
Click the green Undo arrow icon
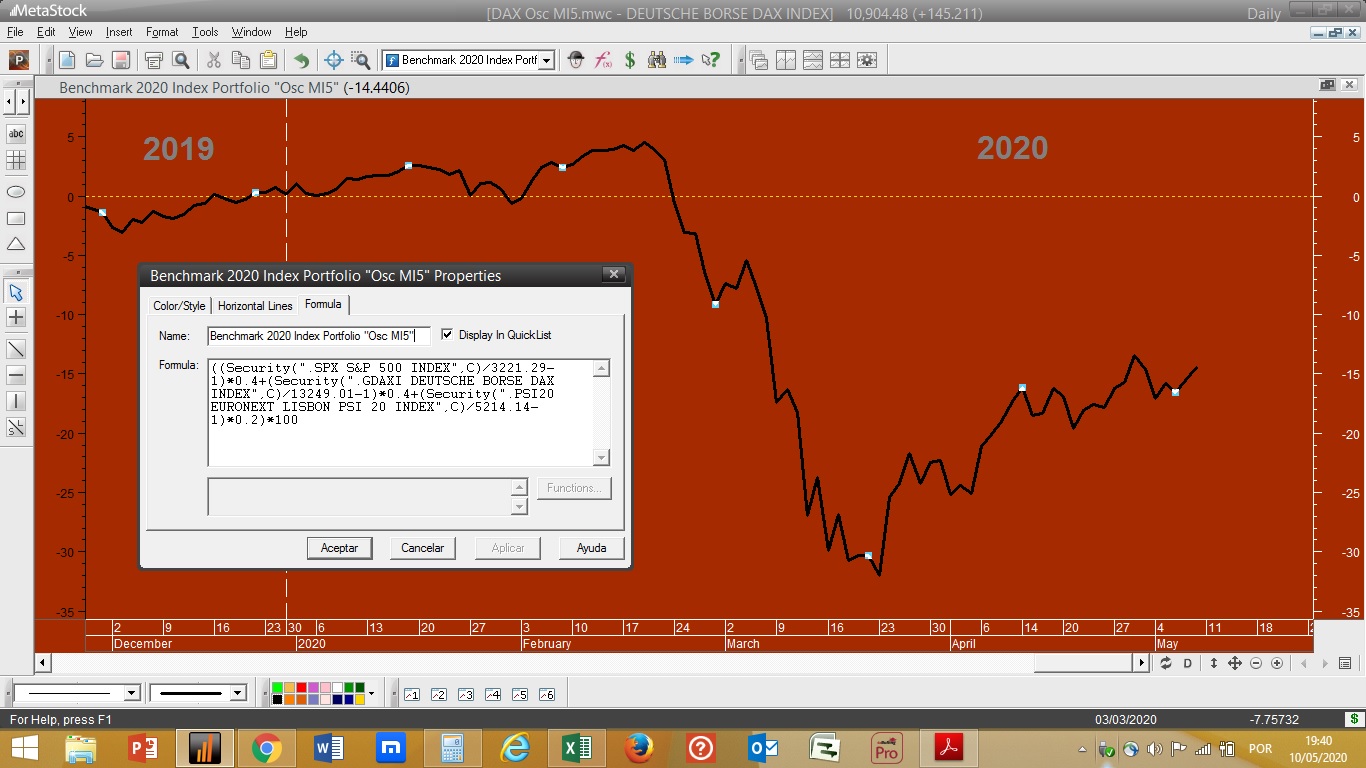pyautogui.click(x=301, y=60)
